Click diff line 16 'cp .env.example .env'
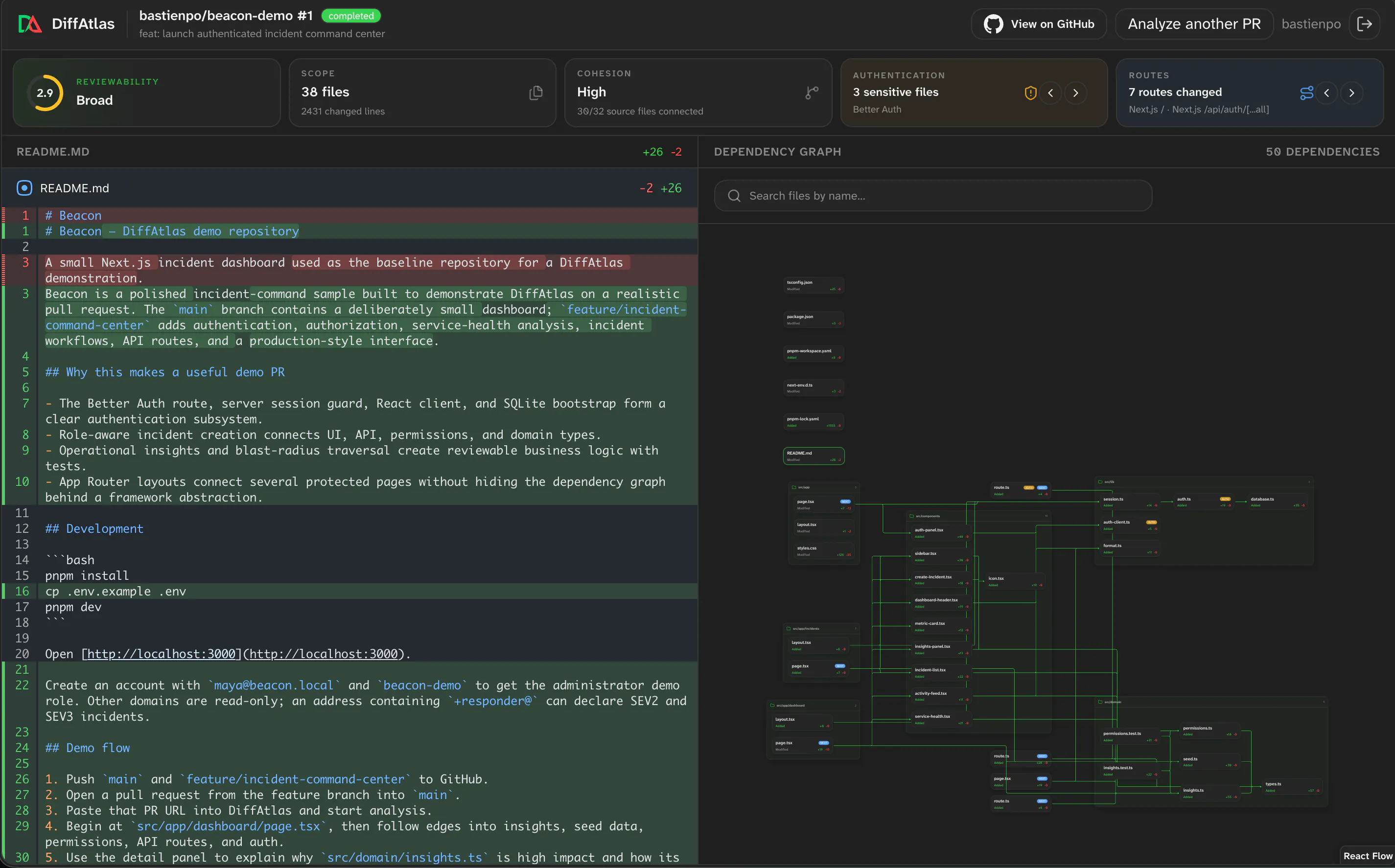 point(350,591)
